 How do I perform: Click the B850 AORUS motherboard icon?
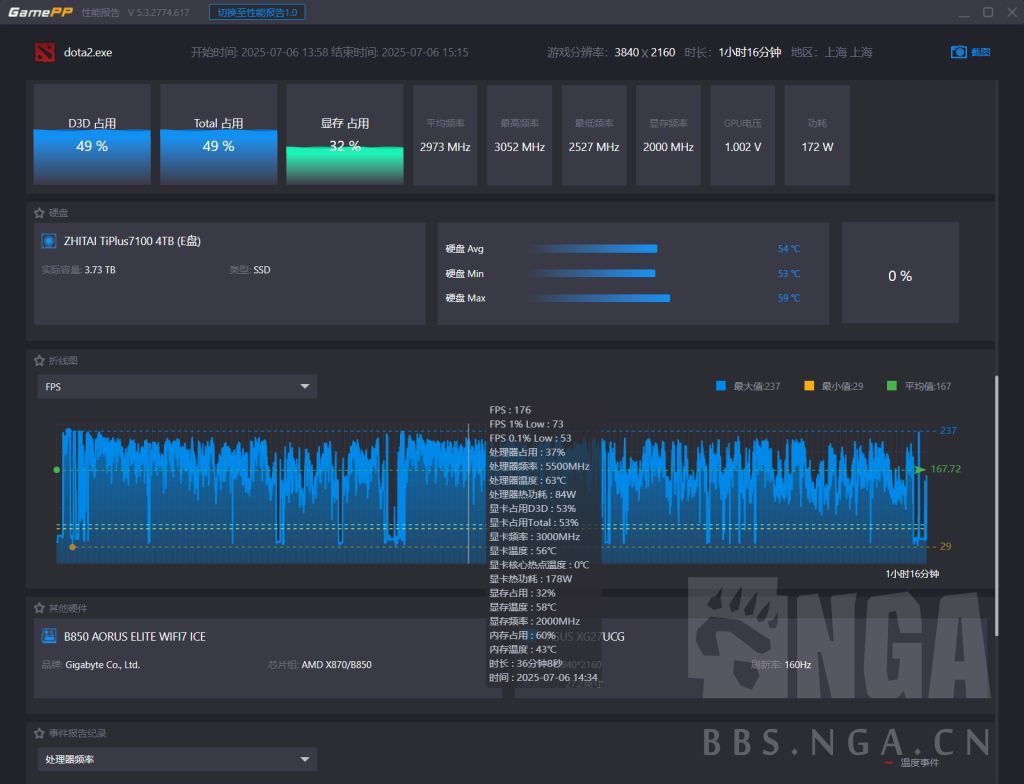pyautogui.click(x=48, y=636)
